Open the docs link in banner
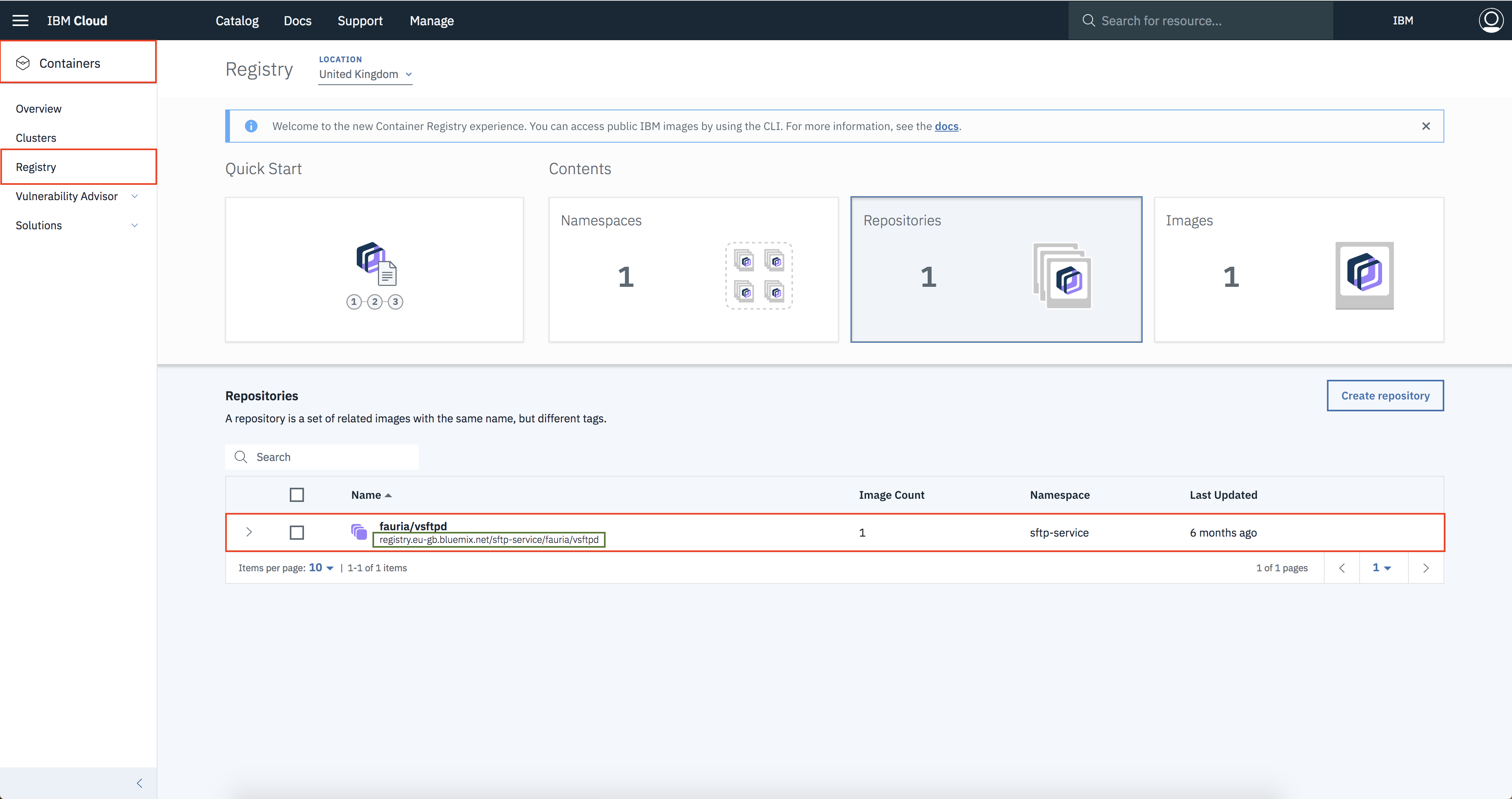 point(945,126)
